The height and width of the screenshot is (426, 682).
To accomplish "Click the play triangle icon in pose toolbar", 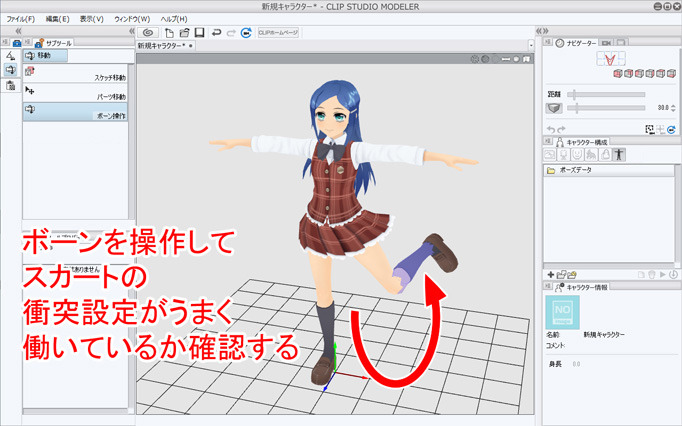I will [663, 275].
